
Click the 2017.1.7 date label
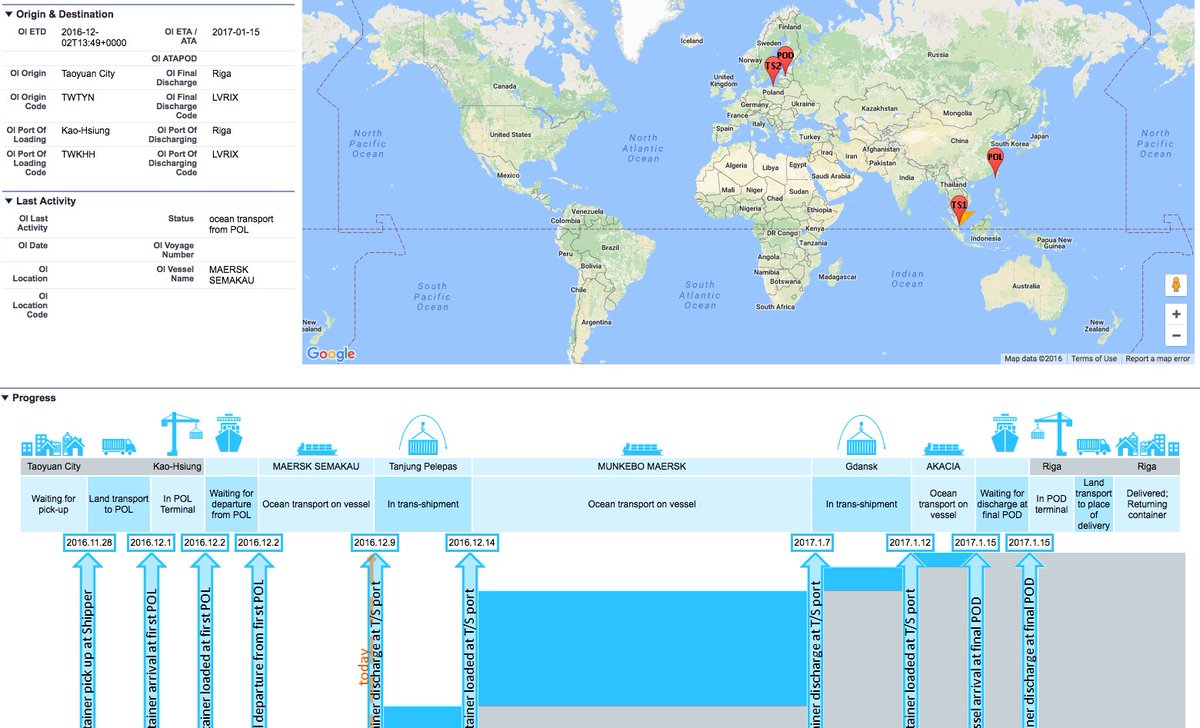coord(812,542)
